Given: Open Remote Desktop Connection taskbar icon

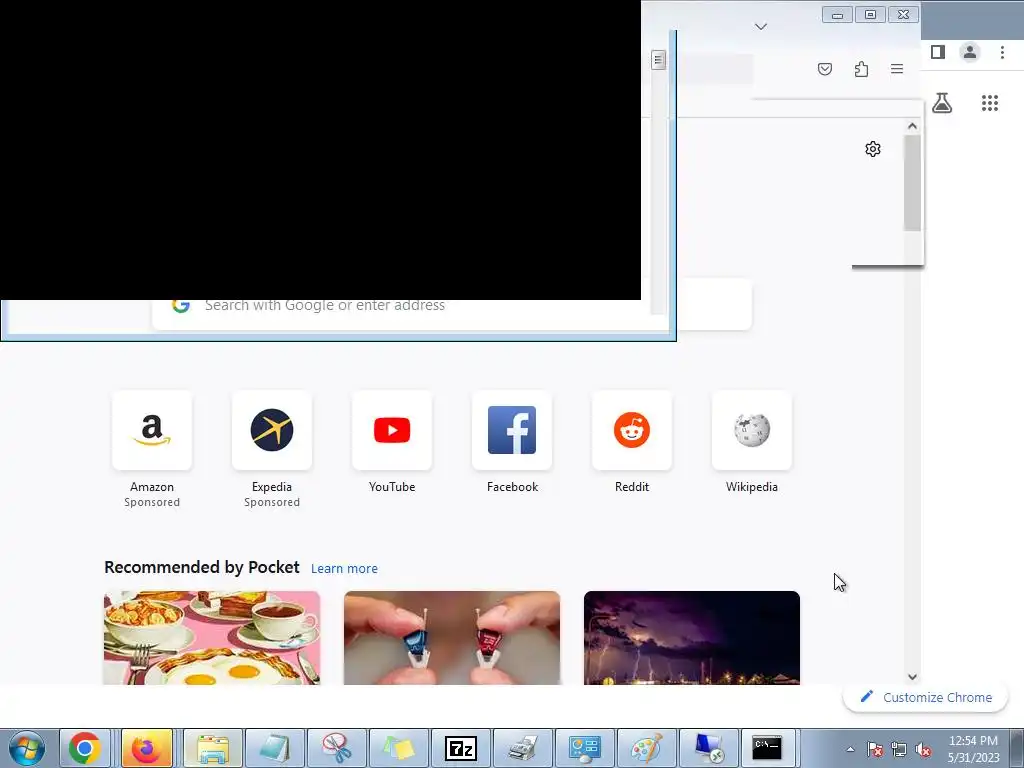Looking at the screenshot, I should click(709, 748).
